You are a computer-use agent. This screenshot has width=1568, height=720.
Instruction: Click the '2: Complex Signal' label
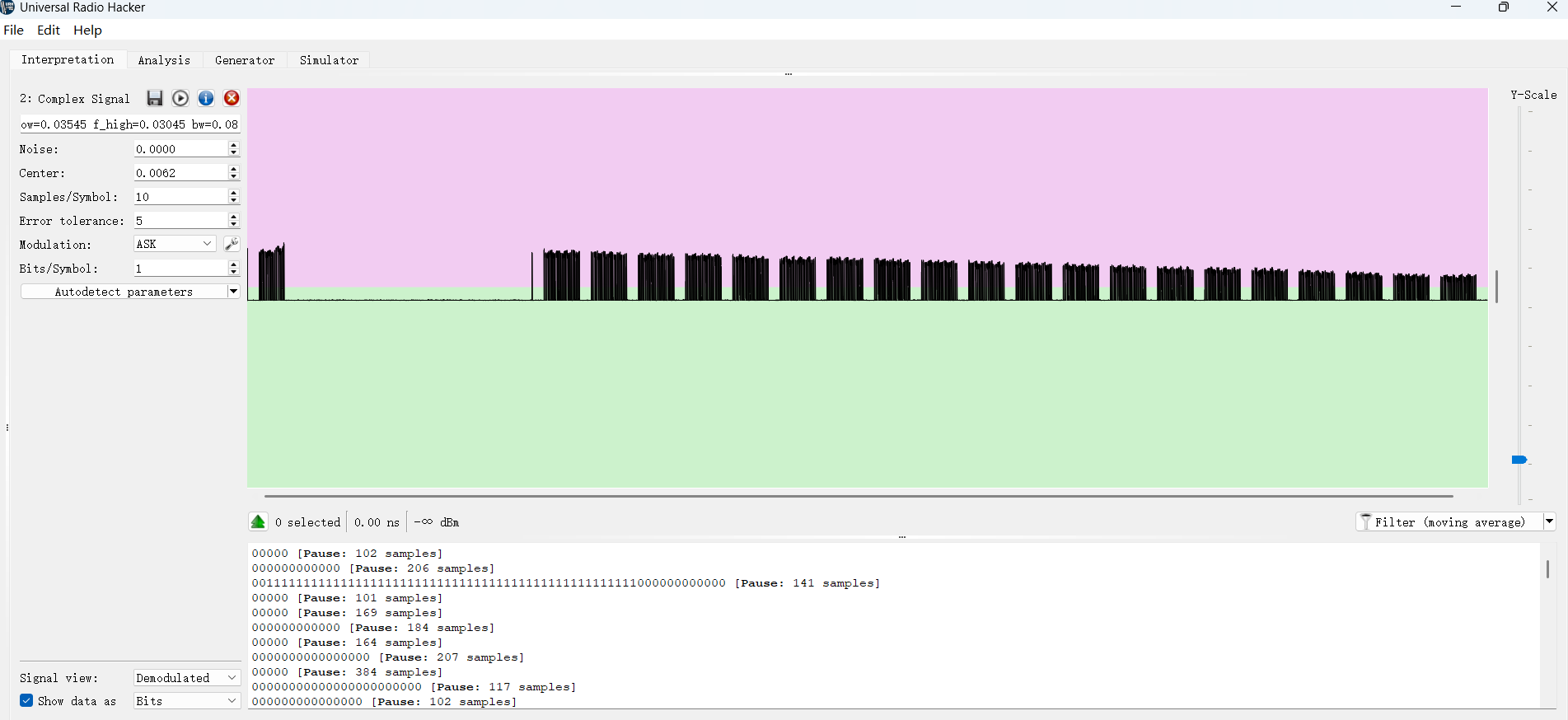[75, 99]
